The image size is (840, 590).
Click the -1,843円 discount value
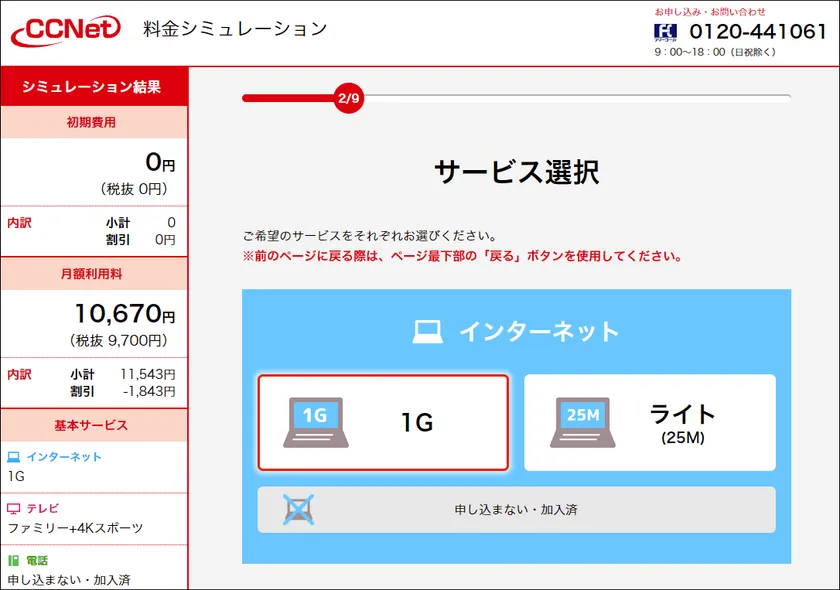tap(149, 391)
